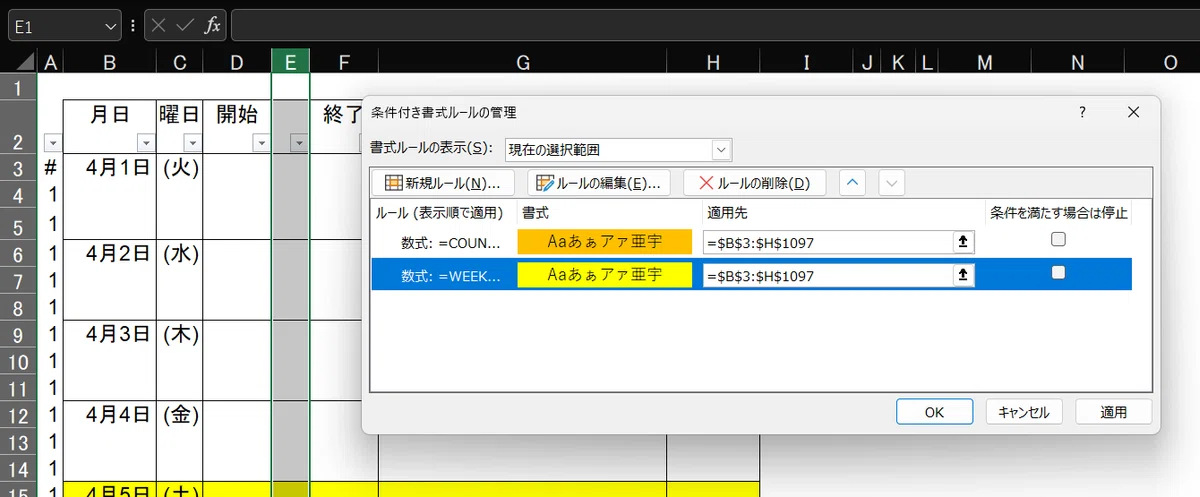Click the 4月3日 date cell
The image size is (1200, 497).
click(x=109, y=333)
